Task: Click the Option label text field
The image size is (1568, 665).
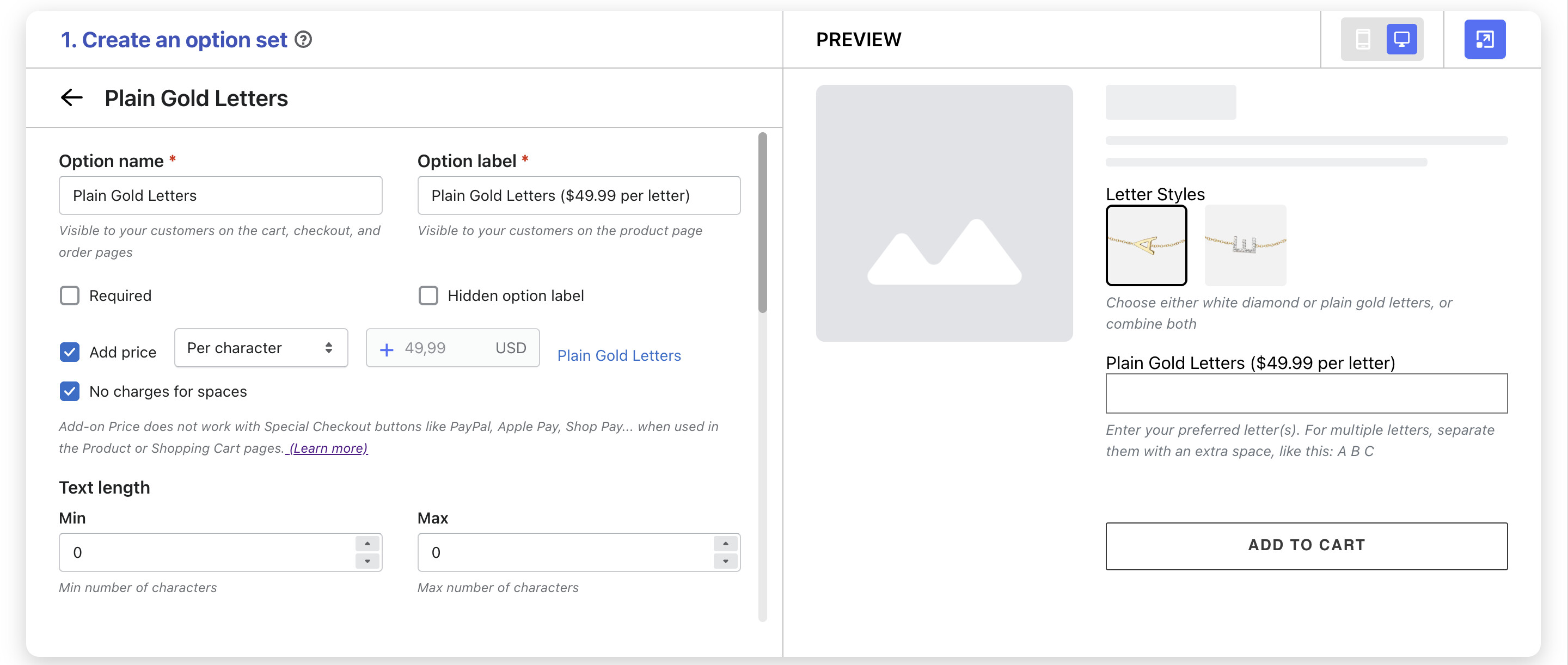Action: (578, 195)
